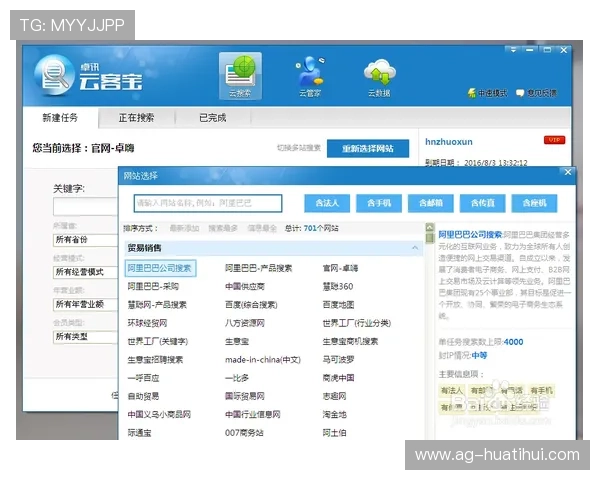Open the title bar dropdown menu arrow

click(513, 50)
